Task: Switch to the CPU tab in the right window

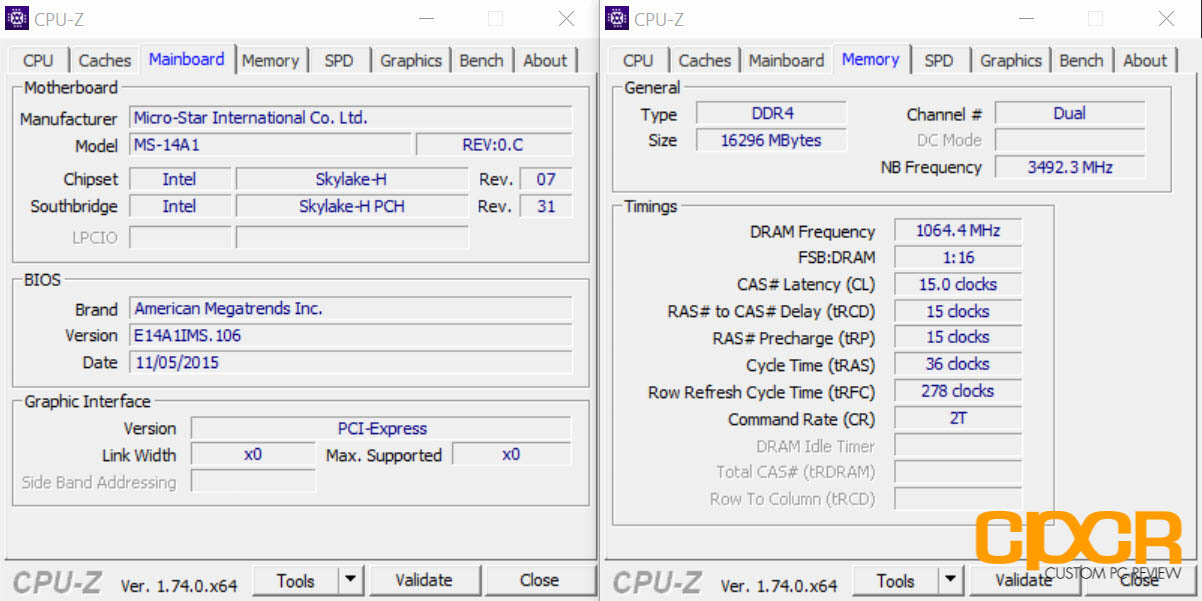Action: 638,60
